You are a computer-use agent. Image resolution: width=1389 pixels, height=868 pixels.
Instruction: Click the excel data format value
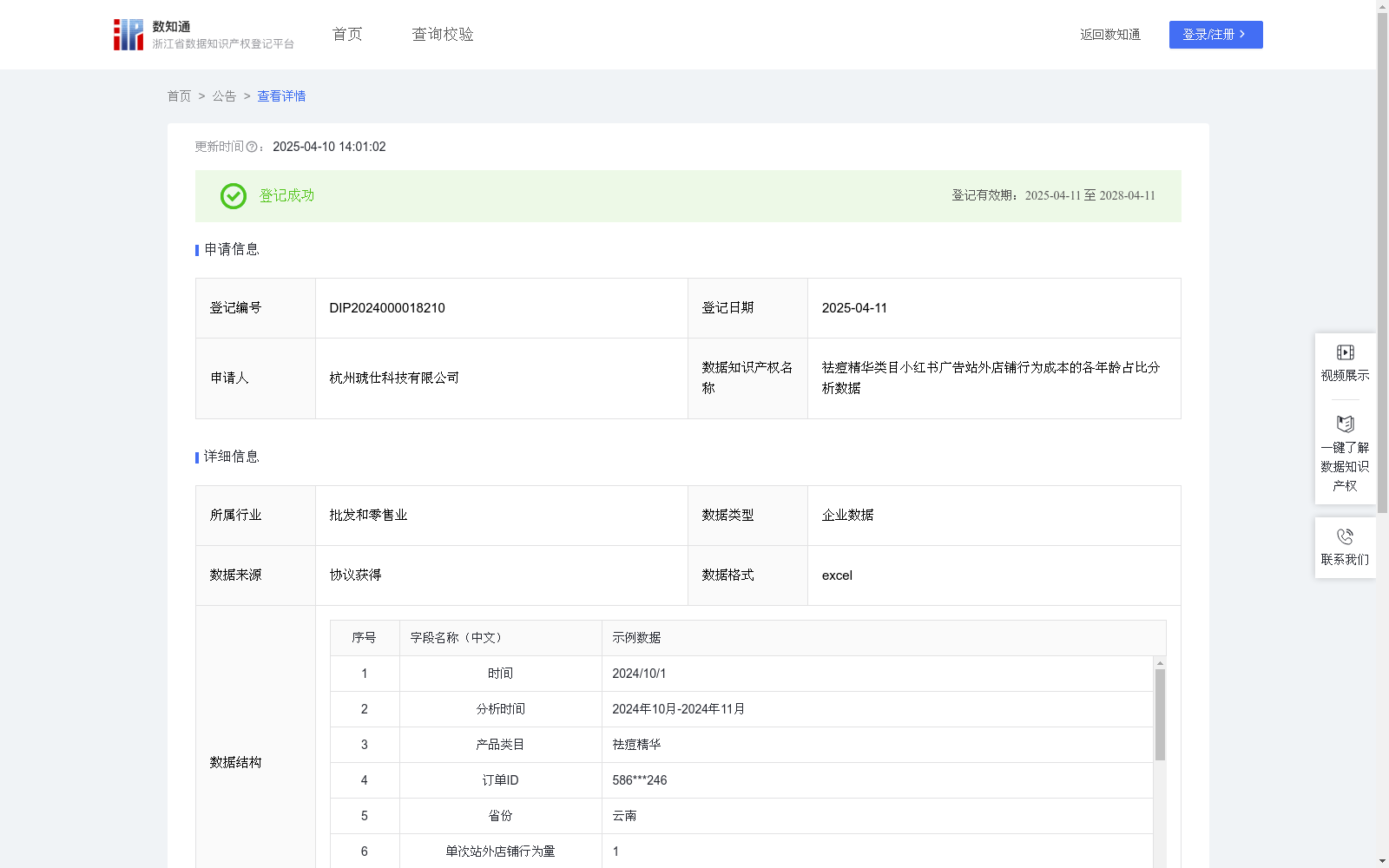[x=837, y=575]
